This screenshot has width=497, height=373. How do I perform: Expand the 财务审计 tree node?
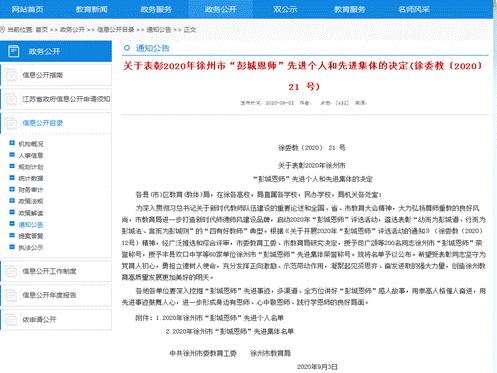click(x=12, y=189)
